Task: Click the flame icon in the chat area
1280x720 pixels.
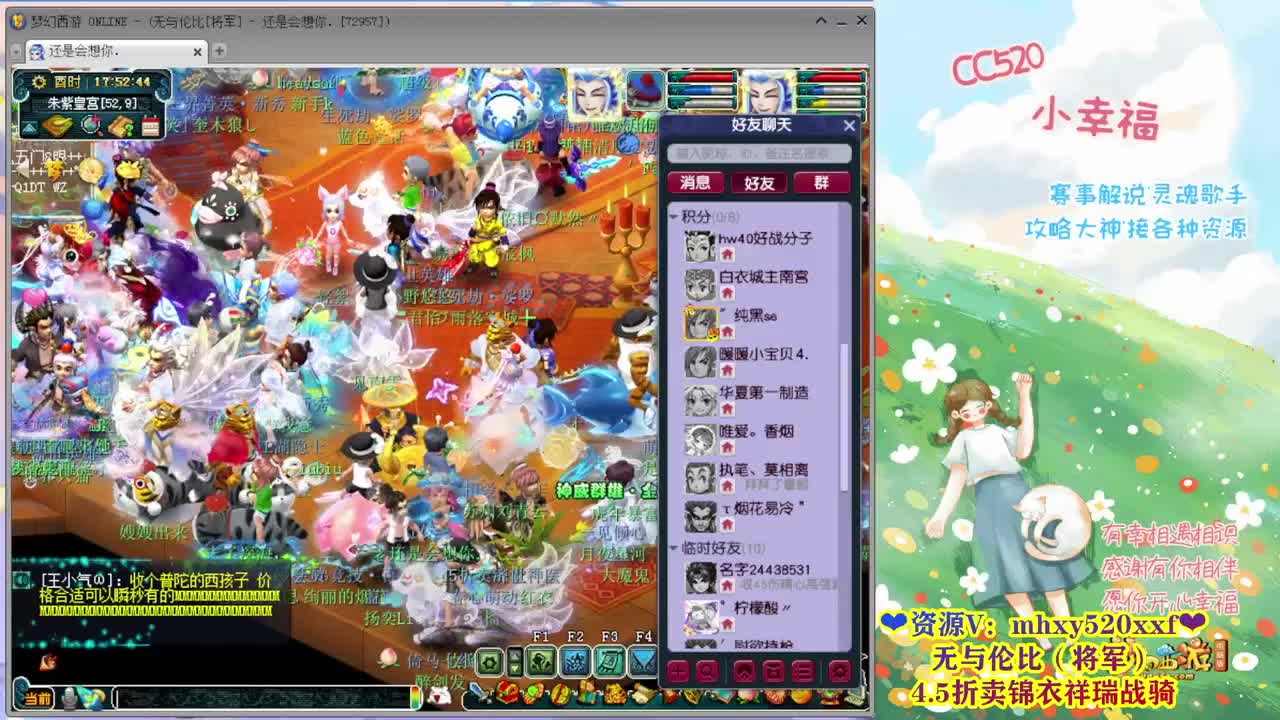Action: (x=47, y=661)
